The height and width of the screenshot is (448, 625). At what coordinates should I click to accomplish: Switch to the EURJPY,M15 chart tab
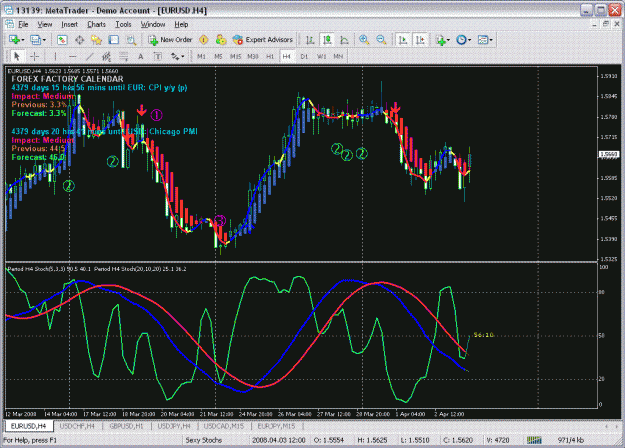coord(276,426)
